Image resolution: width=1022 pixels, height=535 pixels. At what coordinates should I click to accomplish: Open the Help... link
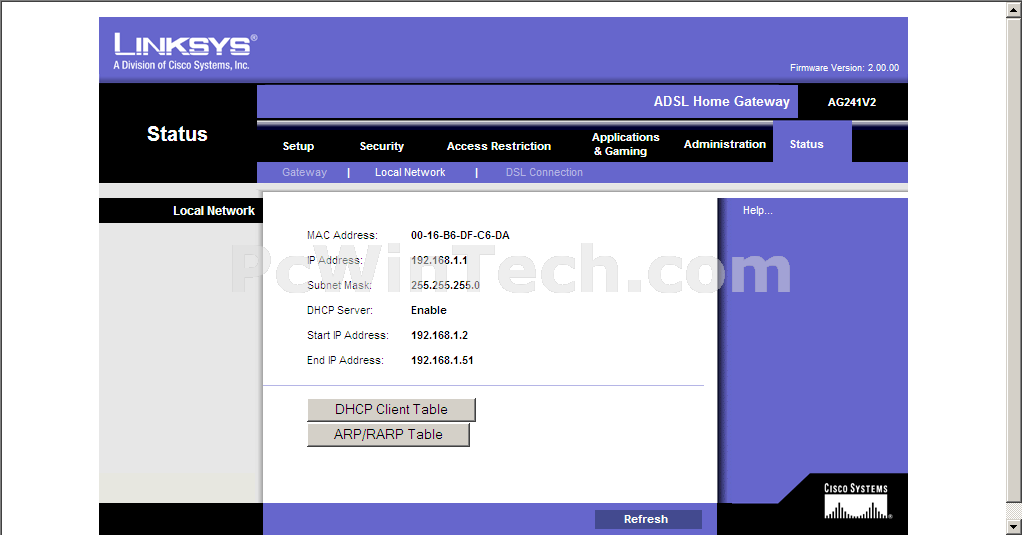[x=757, y=210]
